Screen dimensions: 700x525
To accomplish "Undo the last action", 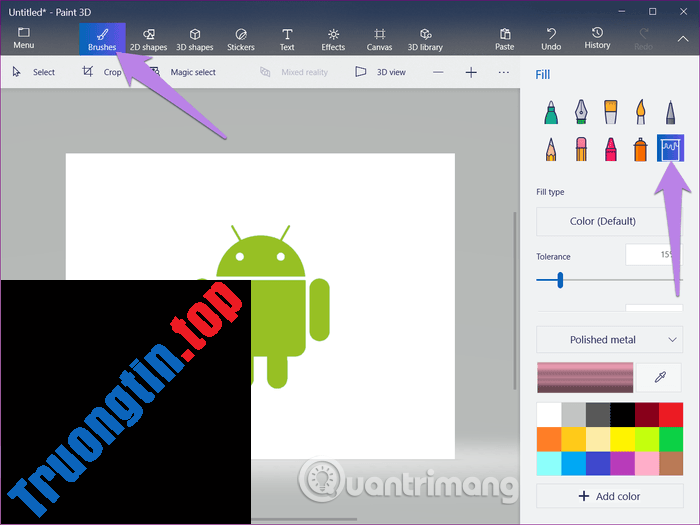I will [551, 39].
